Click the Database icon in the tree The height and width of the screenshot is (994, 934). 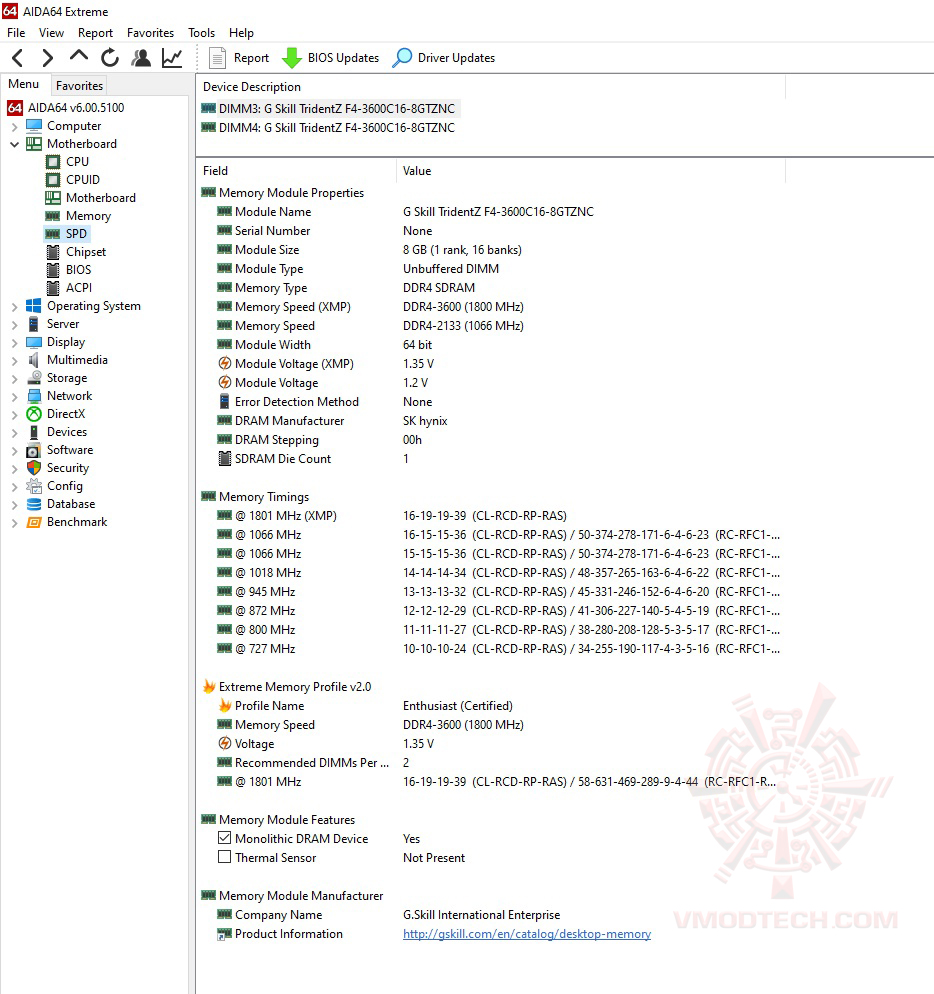click(34, 504)
